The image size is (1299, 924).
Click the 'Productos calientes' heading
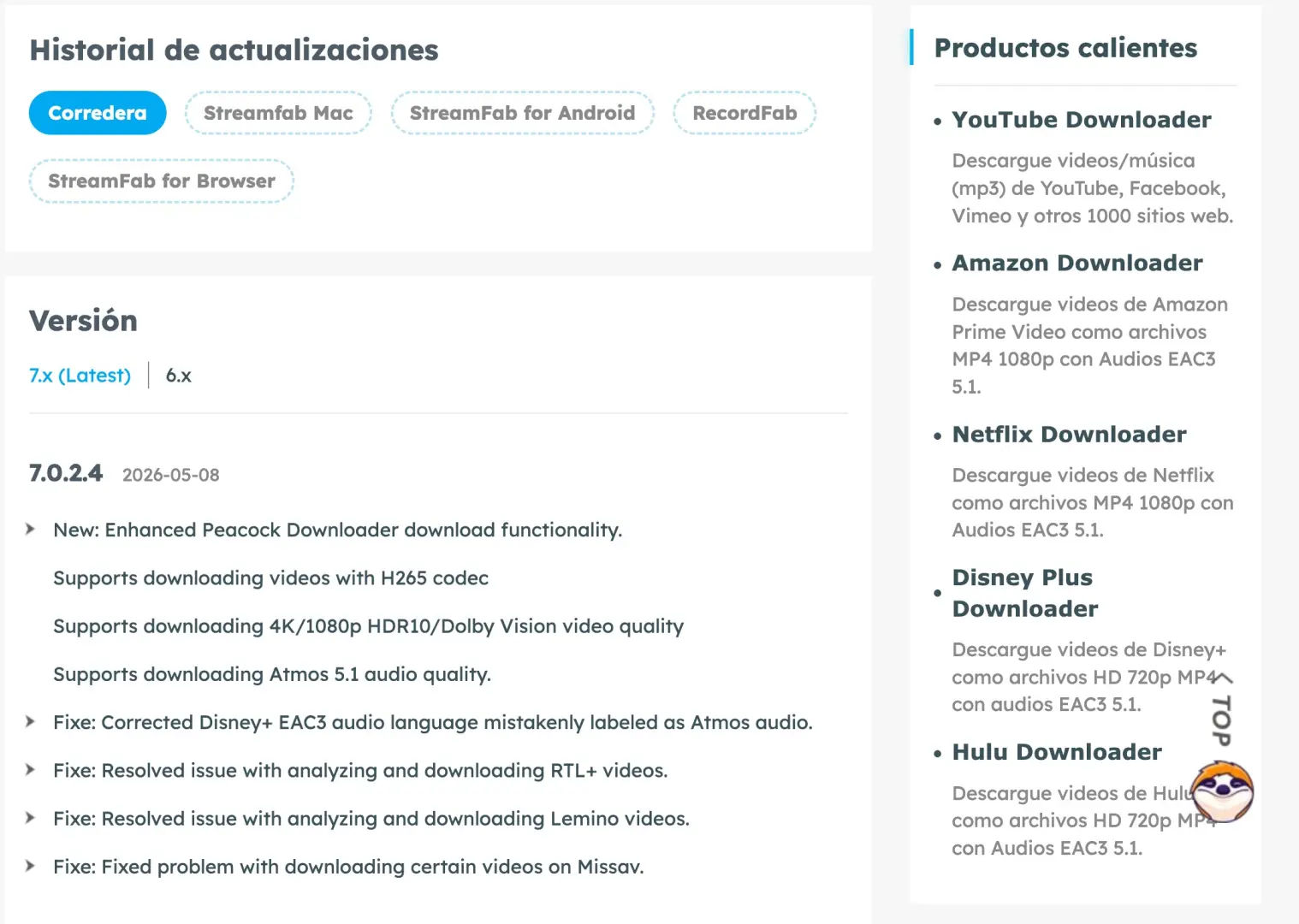[x=1065, y=48]
